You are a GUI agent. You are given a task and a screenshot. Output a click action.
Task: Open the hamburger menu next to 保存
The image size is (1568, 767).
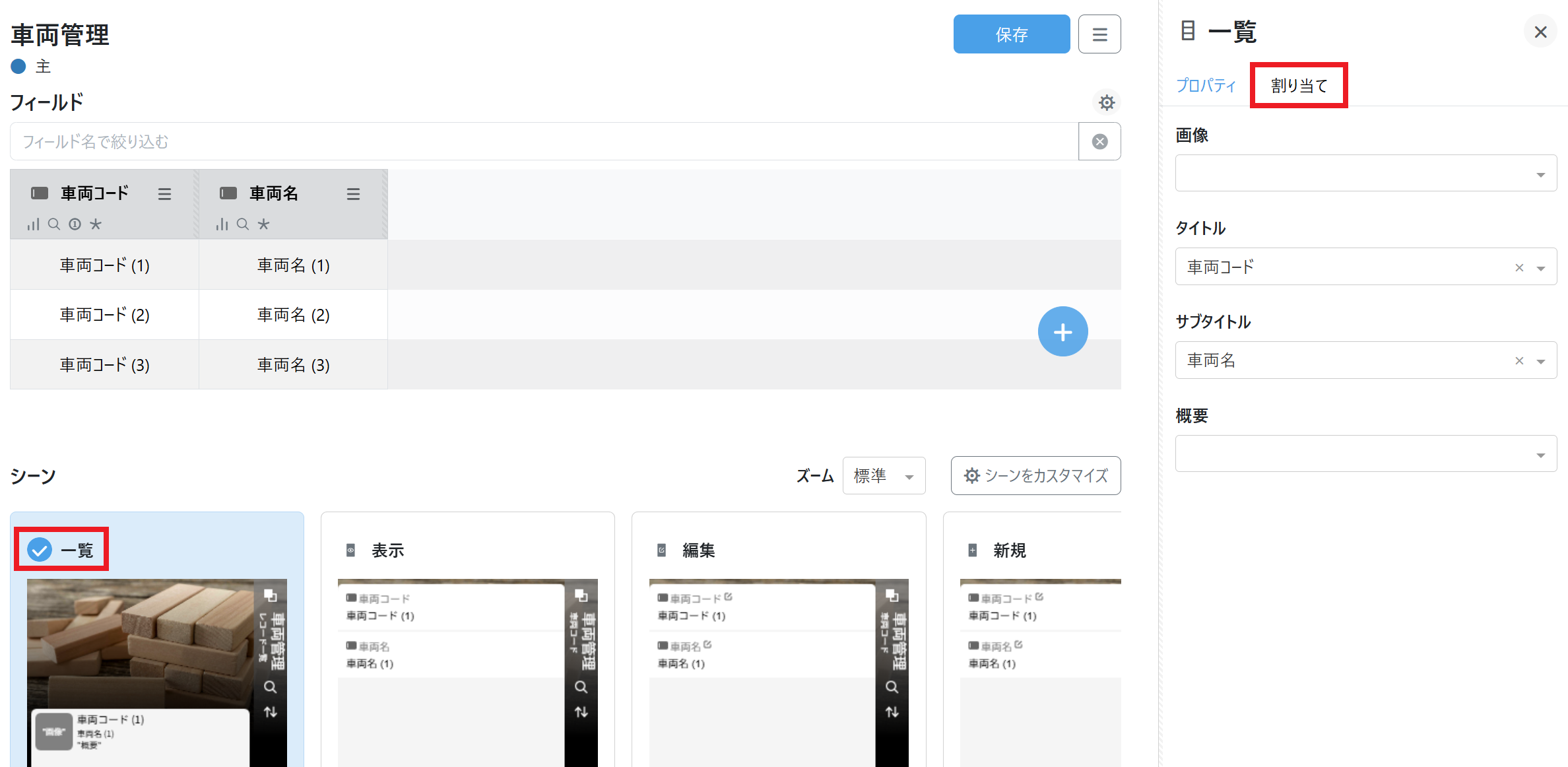pos(1099,34)
